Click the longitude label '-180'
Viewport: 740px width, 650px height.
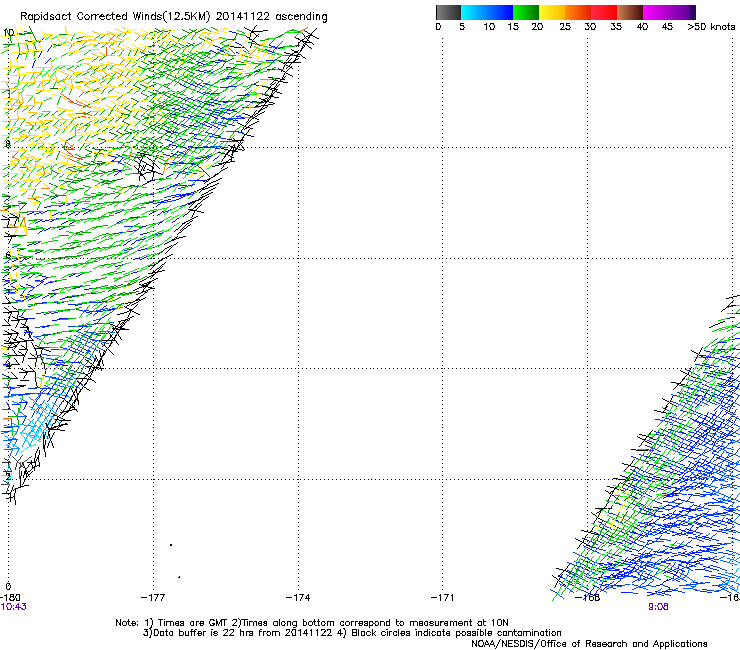click(10, 598)
